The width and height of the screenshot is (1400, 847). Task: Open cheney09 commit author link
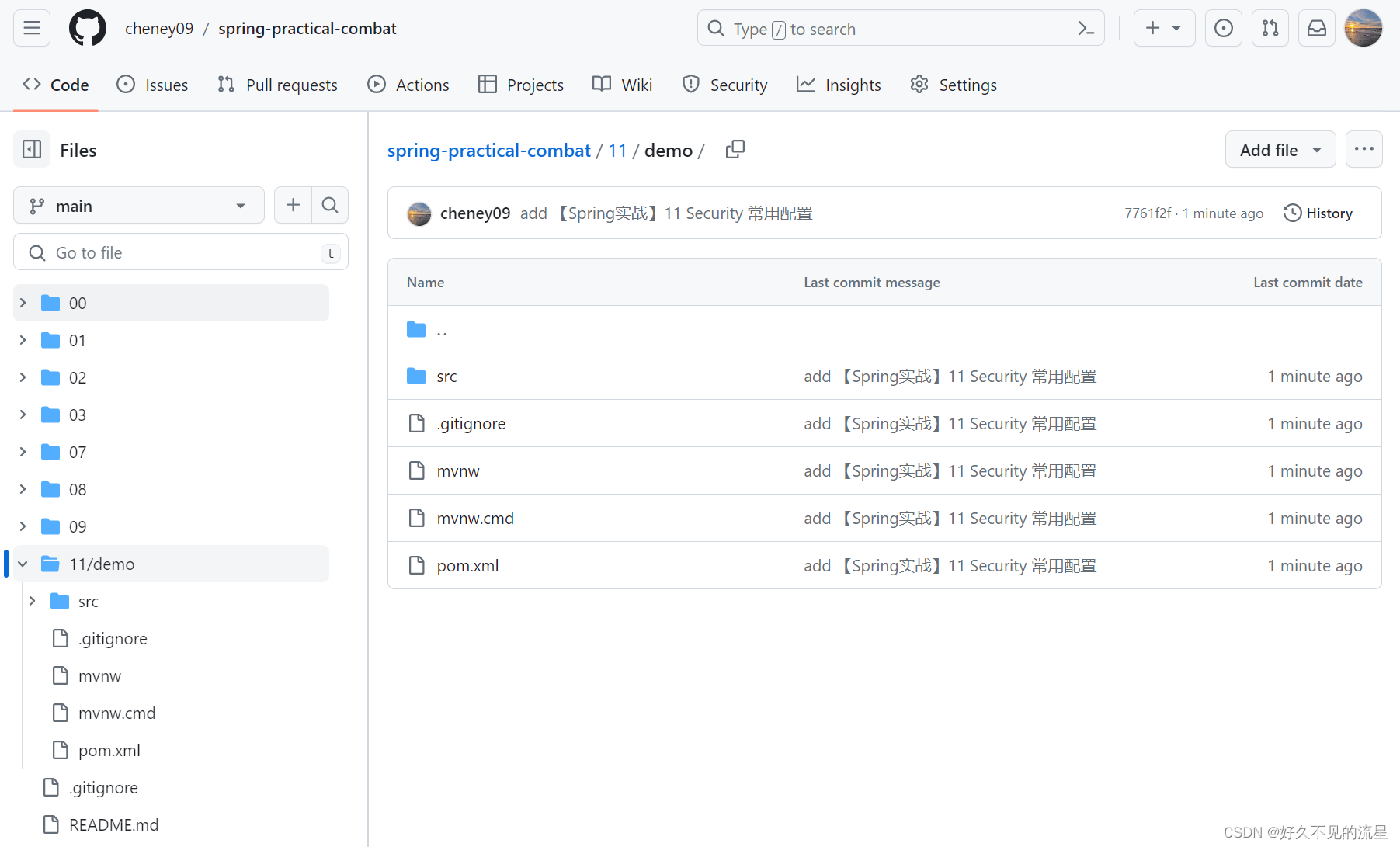(475, 213)
